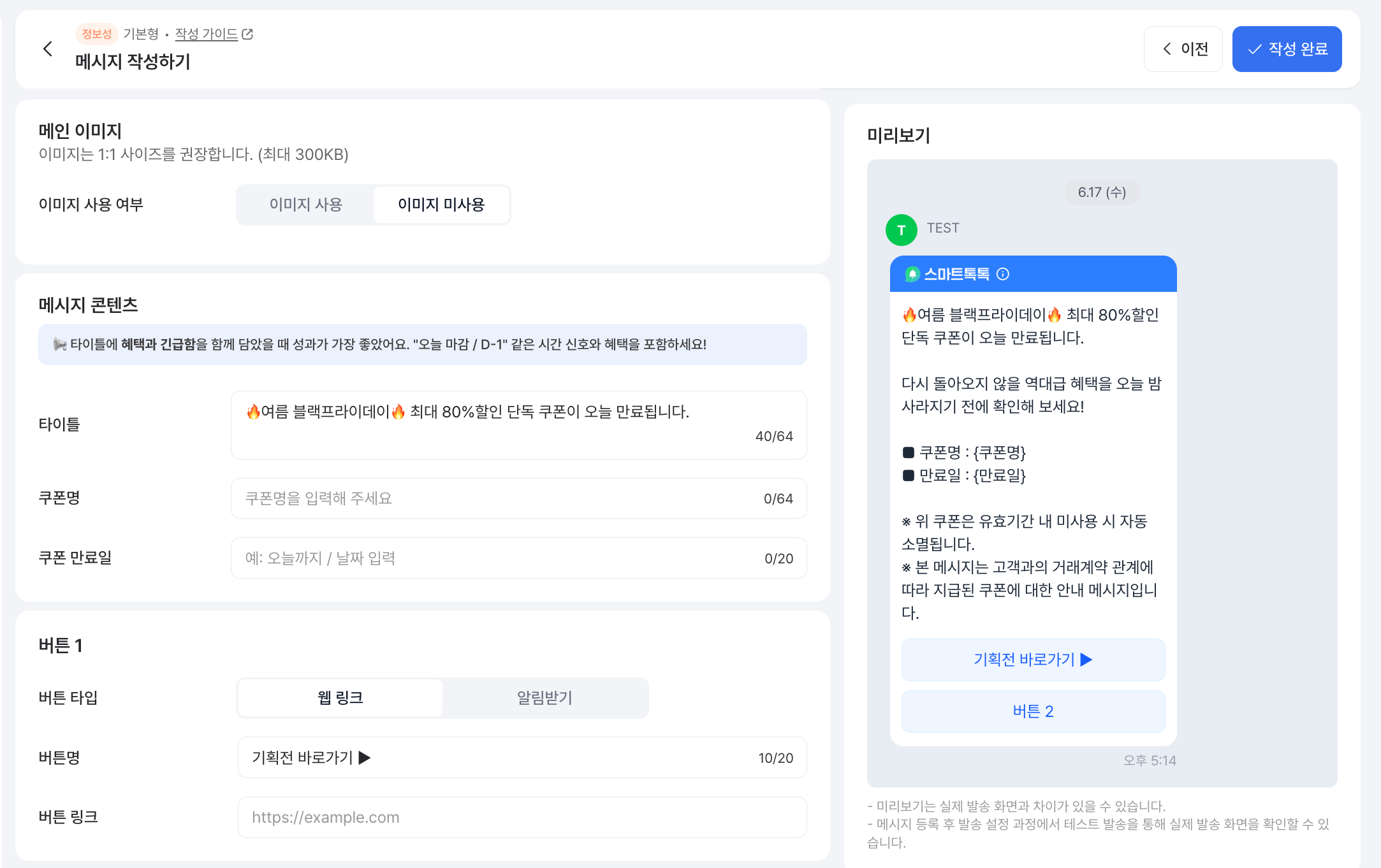Click the megaphone icon in the tip banner
1381x868 pixels.
(60, 345)
